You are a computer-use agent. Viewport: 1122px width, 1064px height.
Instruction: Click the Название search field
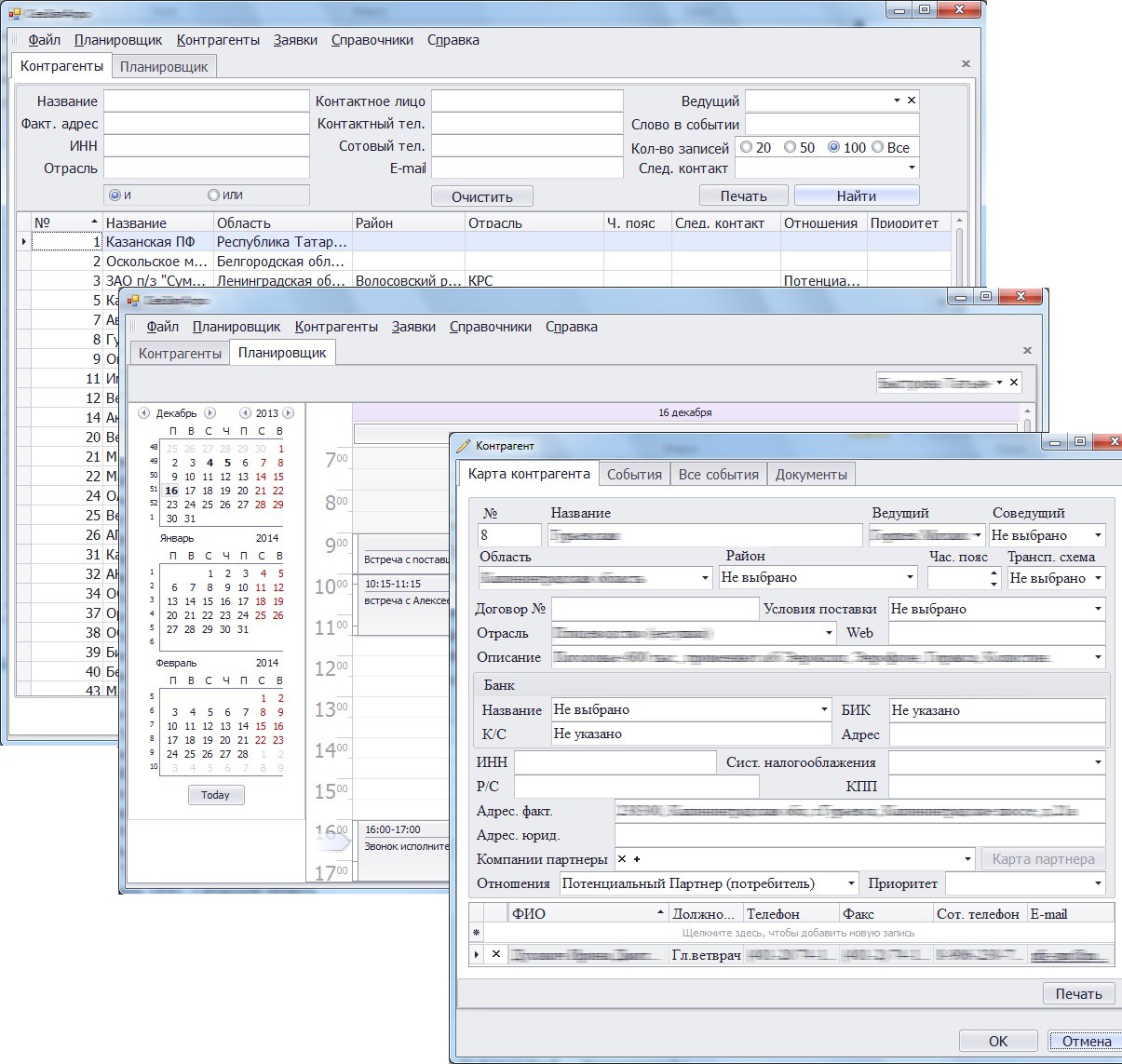click(206, 101)
